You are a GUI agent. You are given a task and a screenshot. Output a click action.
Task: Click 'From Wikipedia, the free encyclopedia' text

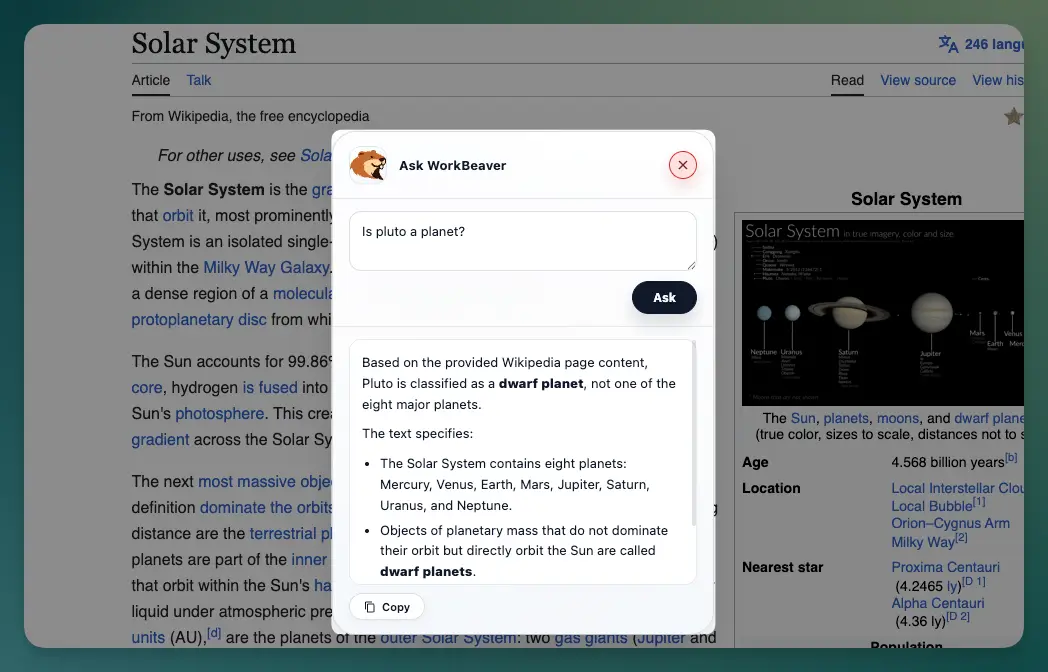(251, 116)
